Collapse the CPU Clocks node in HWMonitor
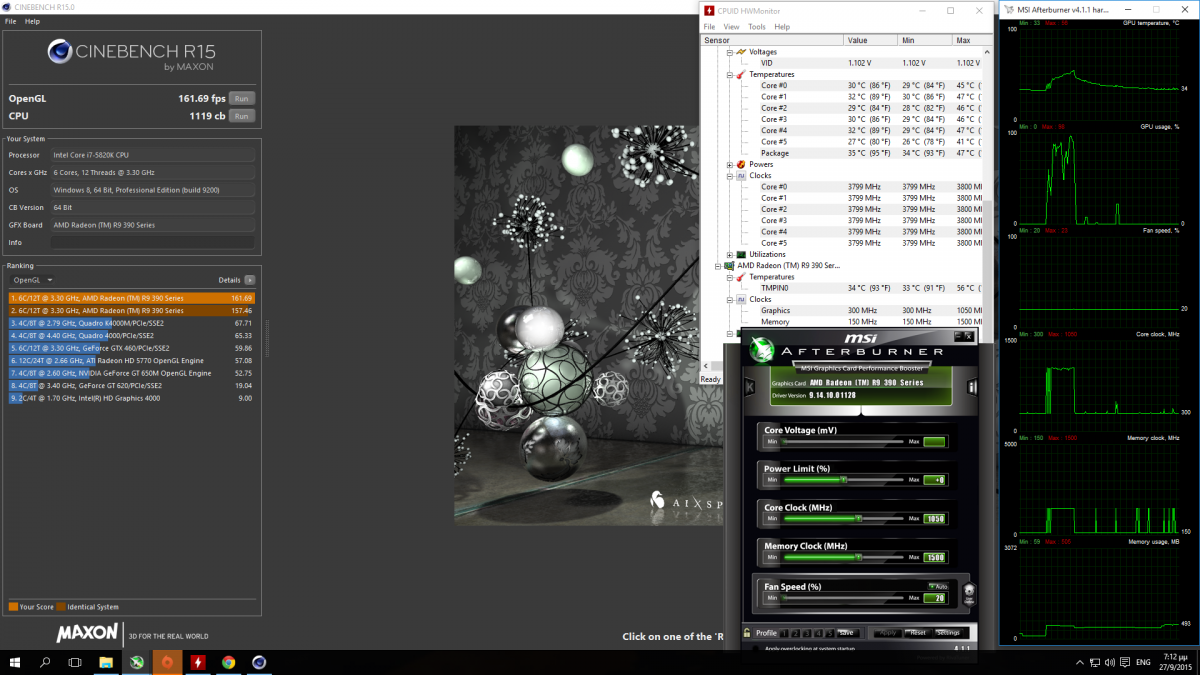Screen dimensions: 1200x675 (x=730, y=175)
